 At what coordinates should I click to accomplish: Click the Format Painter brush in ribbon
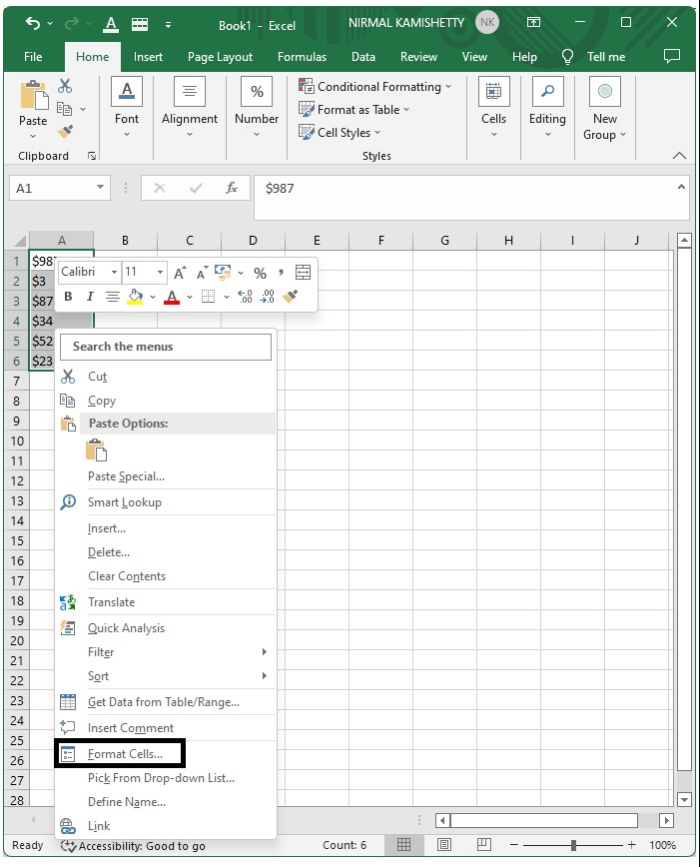pos(65,132)
